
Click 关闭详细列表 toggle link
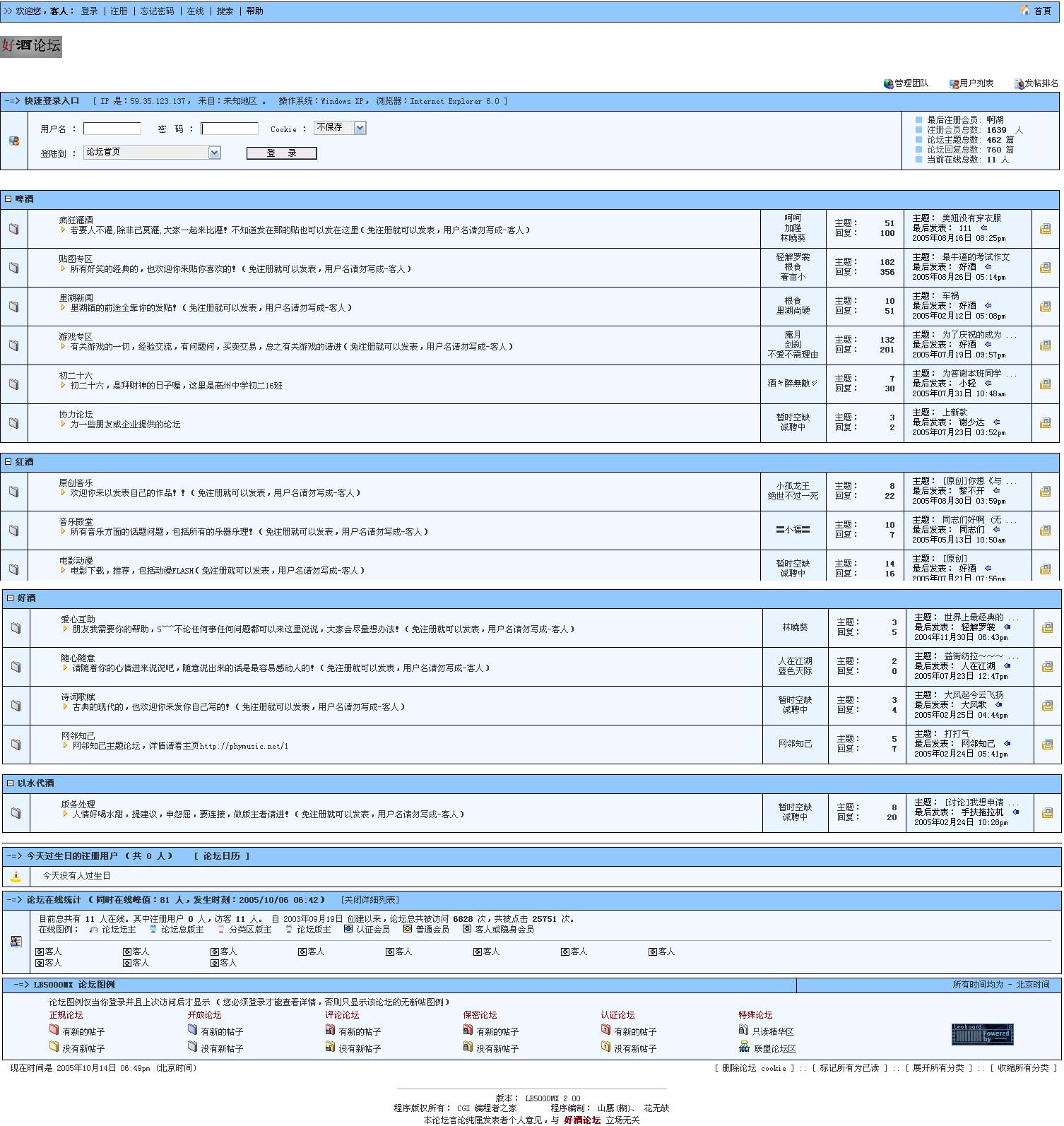pyautogui.click(x=370, y=900)
